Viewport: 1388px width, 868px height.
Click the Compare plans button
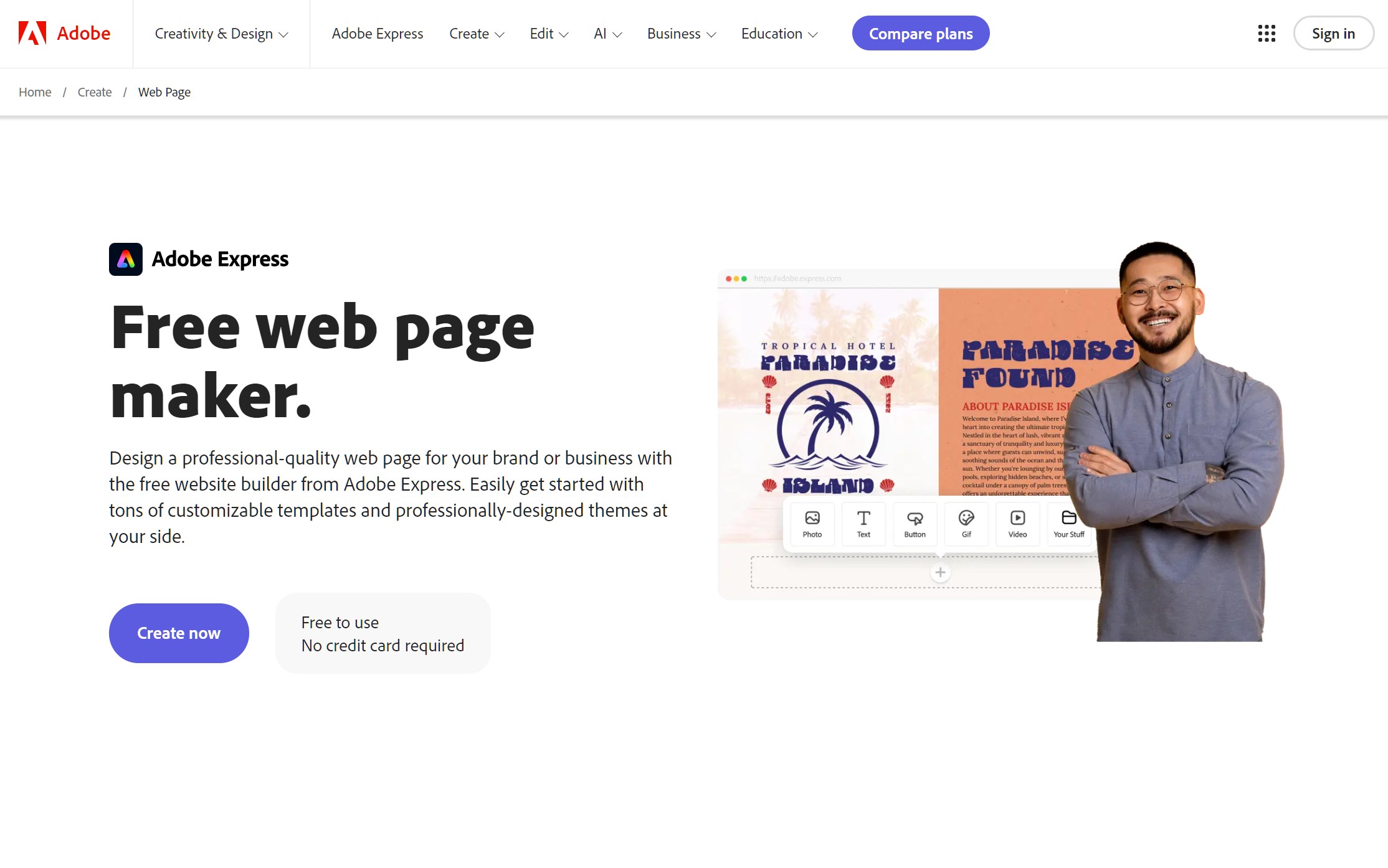(920, 33)
